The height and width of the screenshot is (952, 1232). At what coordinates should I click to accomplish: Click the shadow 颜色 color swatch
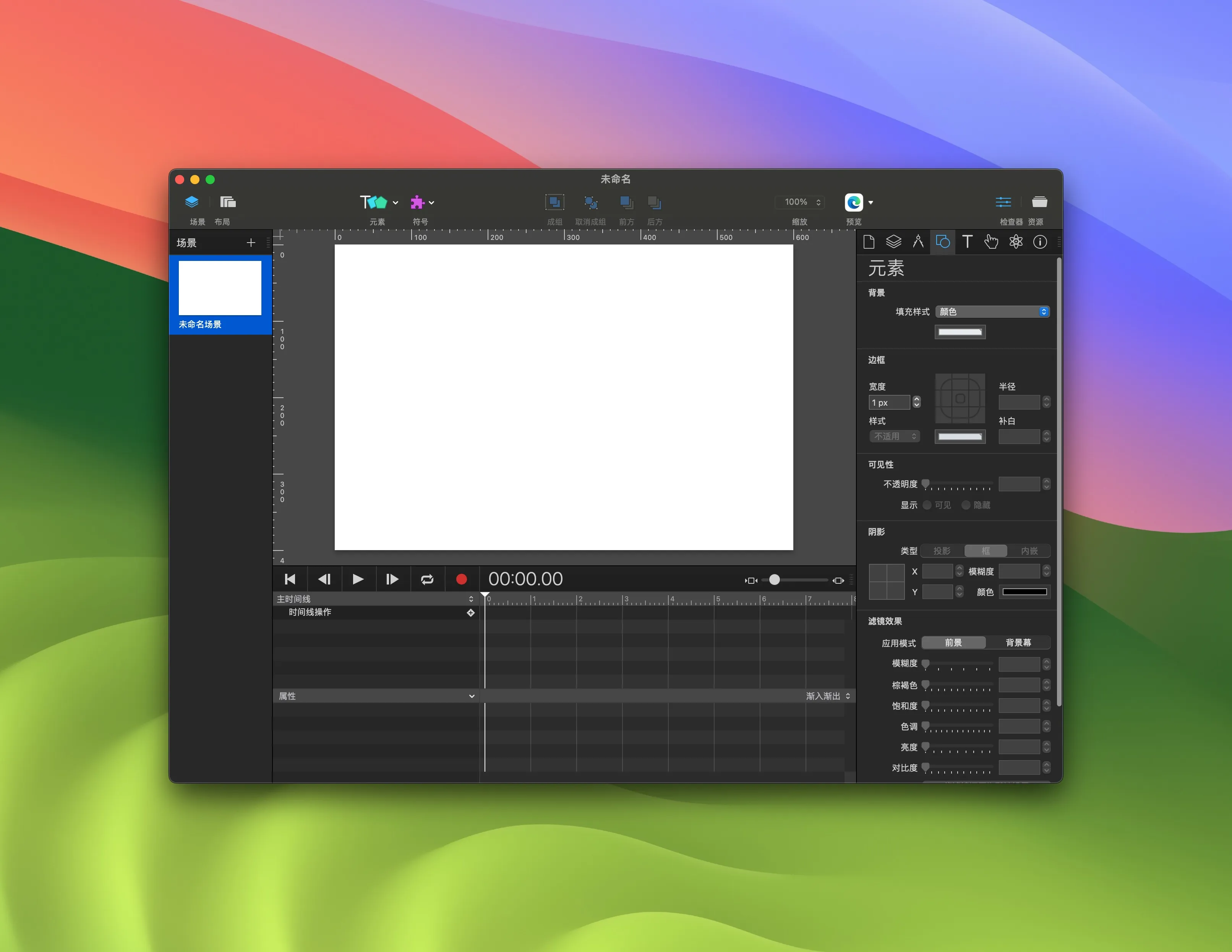pyautogui.click(x=1025, y=592)
